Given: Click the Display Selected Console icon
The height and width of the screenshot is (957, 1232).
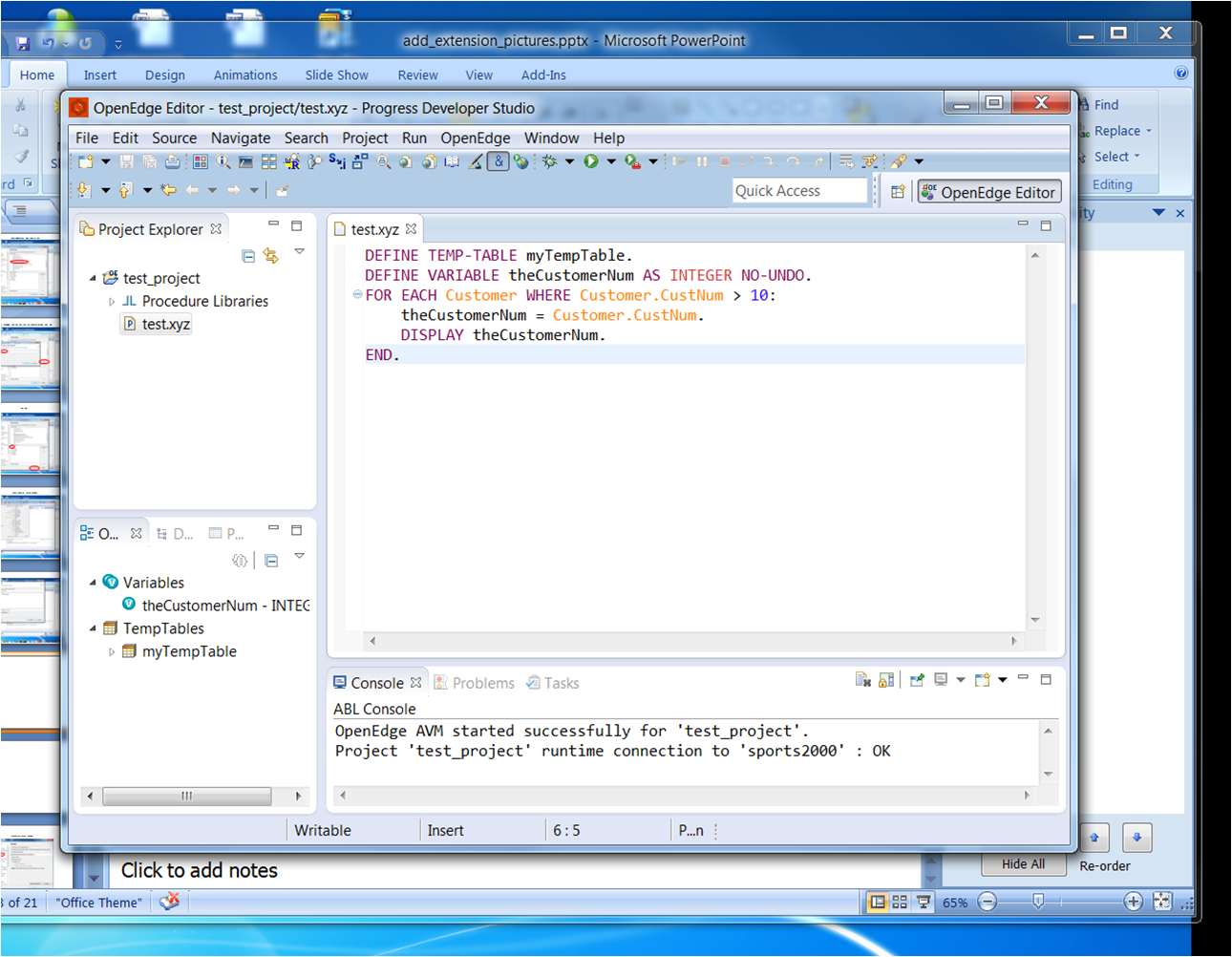Looking at the screenshot, I should 941,680.
